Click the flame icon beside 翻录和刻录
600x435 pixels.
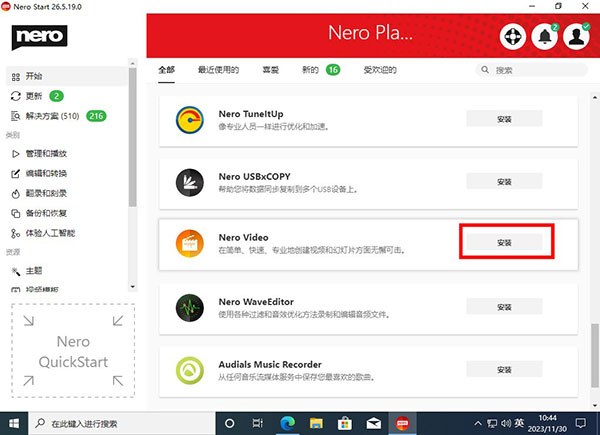point(15,194)
